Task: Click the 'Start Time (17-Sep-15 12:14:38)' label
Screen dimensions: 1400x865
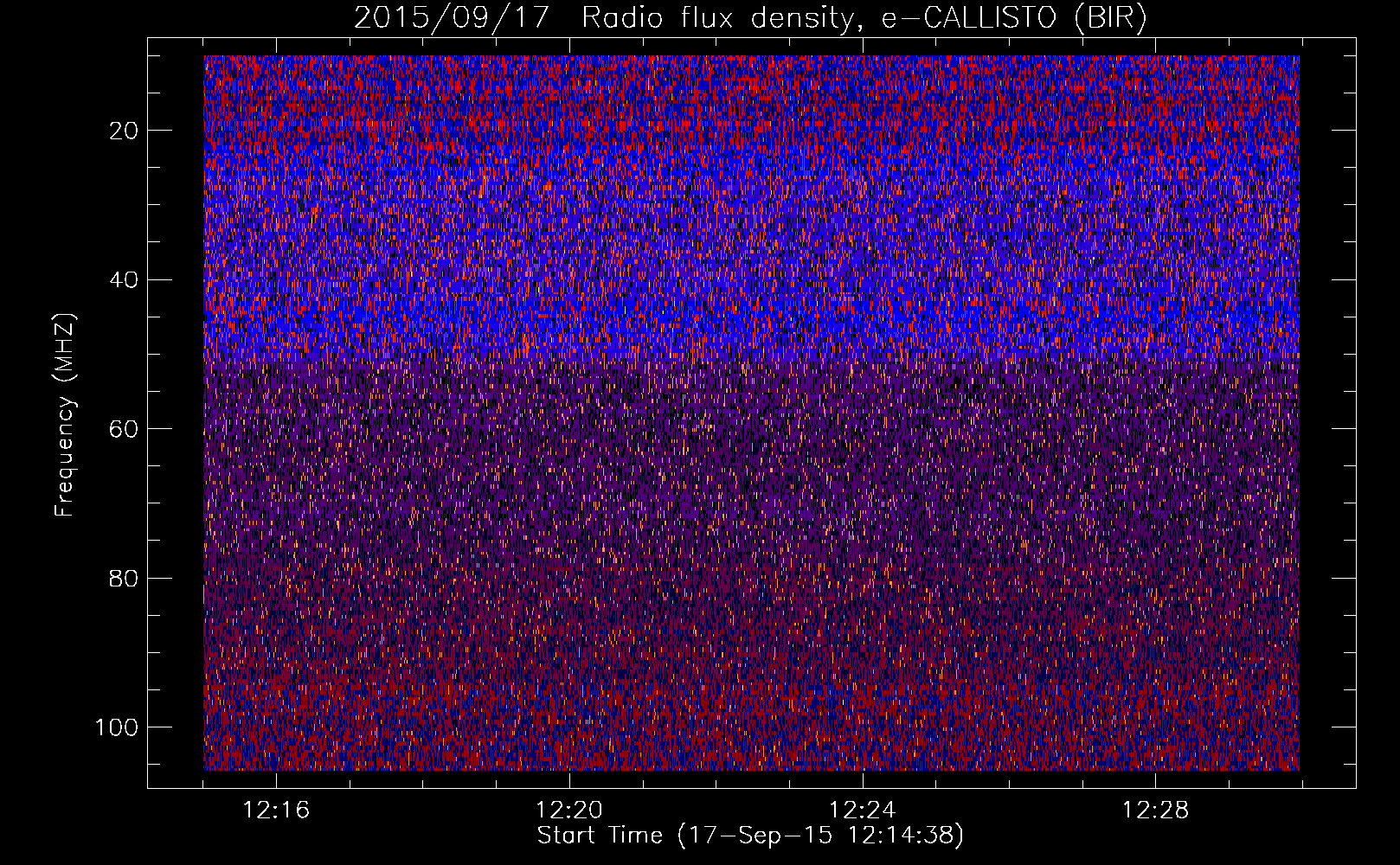Action: click(x=750, y=836)
